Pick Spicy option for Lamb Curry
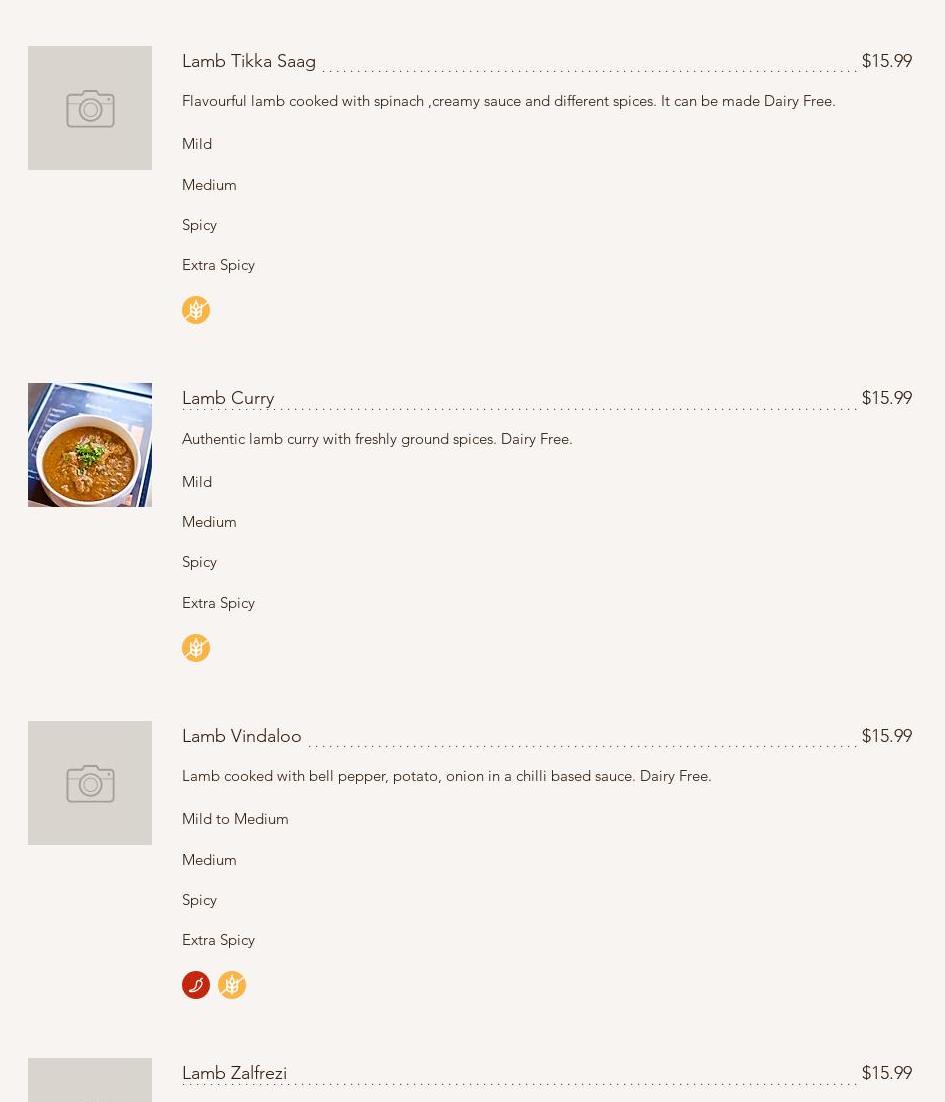 [199, 562]
